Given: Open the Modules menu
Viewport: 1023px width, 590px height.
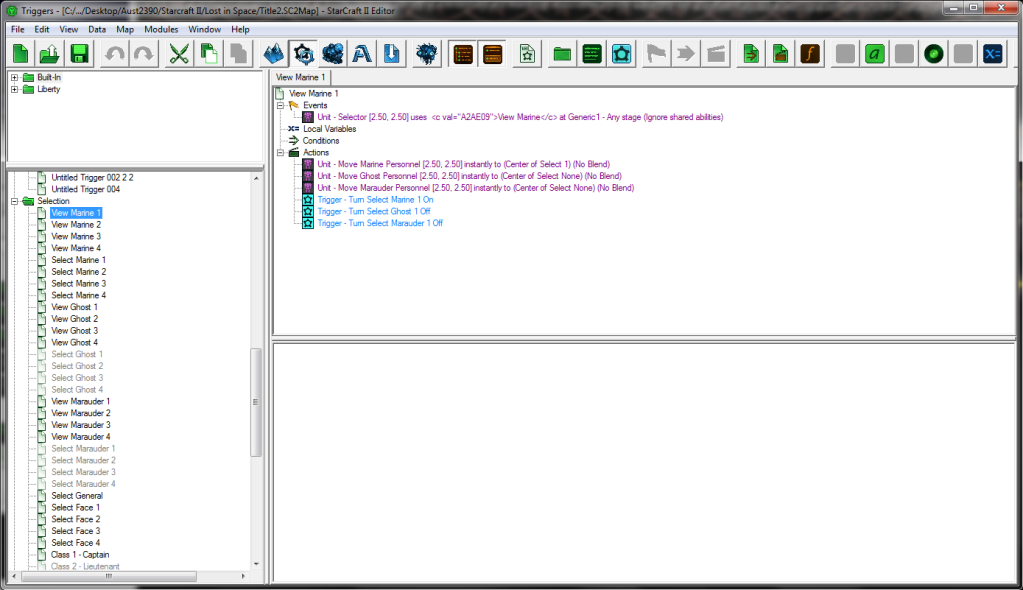Looking at the screenshot, I should point(161,29).
